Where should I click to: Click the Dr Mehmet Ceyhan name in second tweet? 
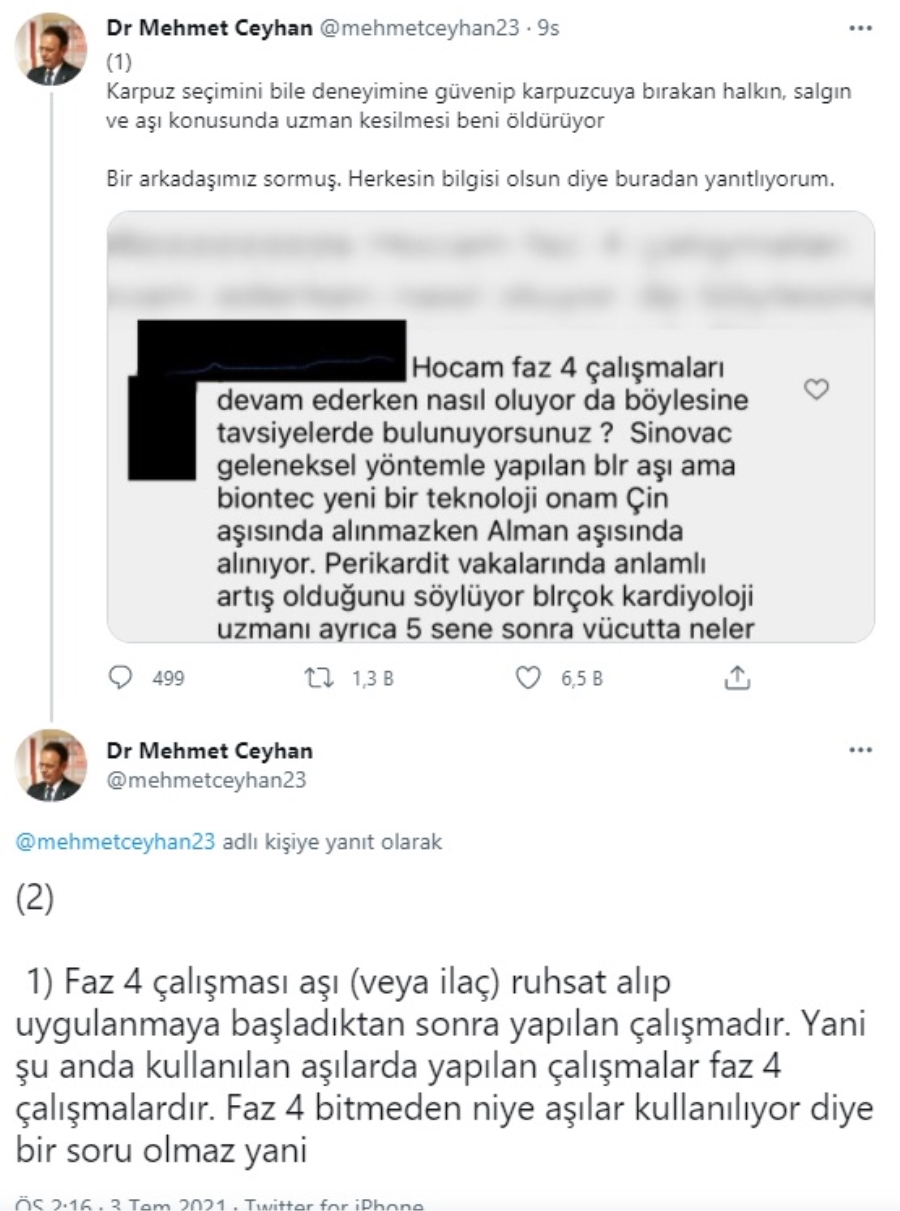click(210, 750)
